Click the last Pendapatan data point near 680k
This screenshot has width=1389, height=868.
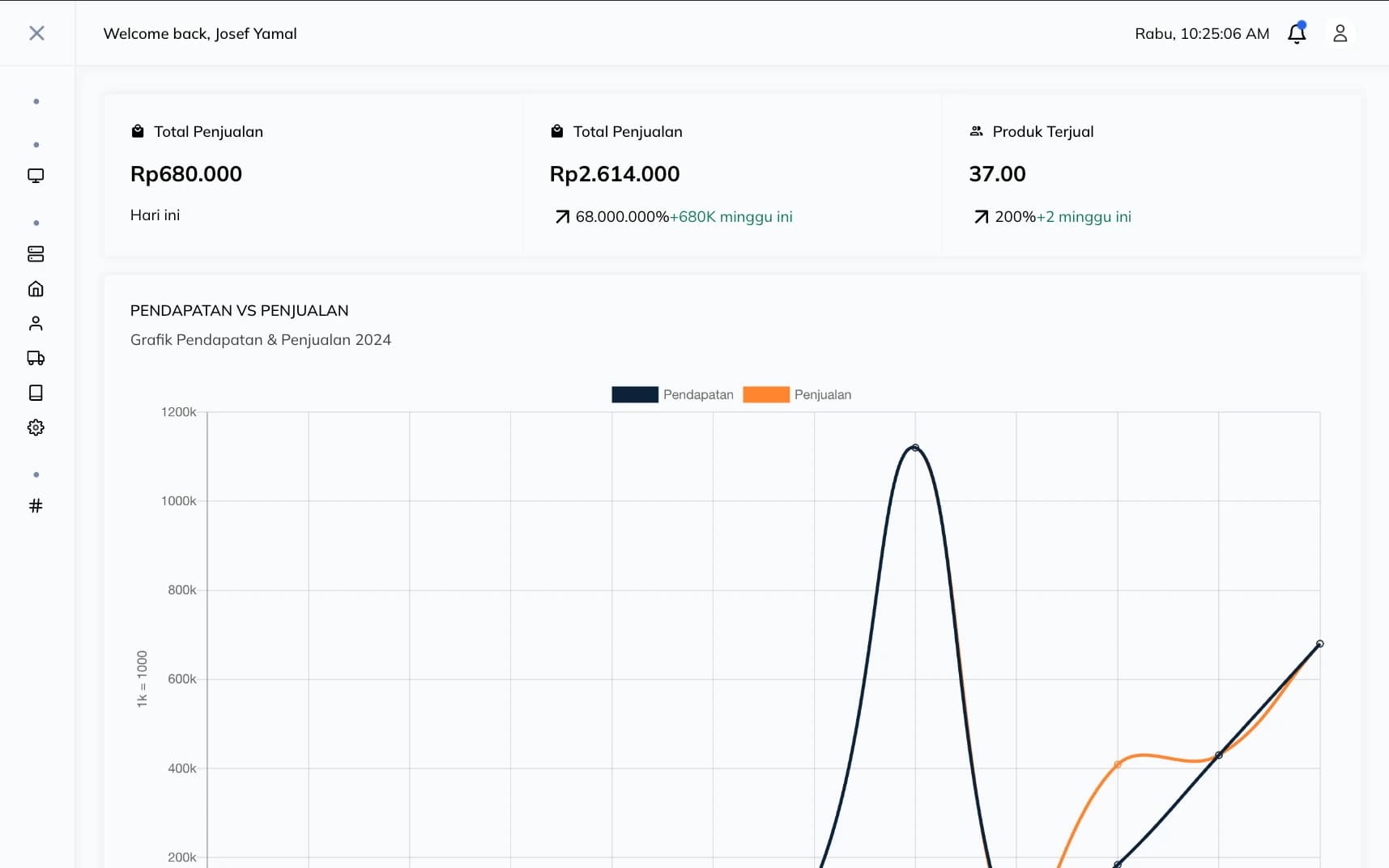1320,644
